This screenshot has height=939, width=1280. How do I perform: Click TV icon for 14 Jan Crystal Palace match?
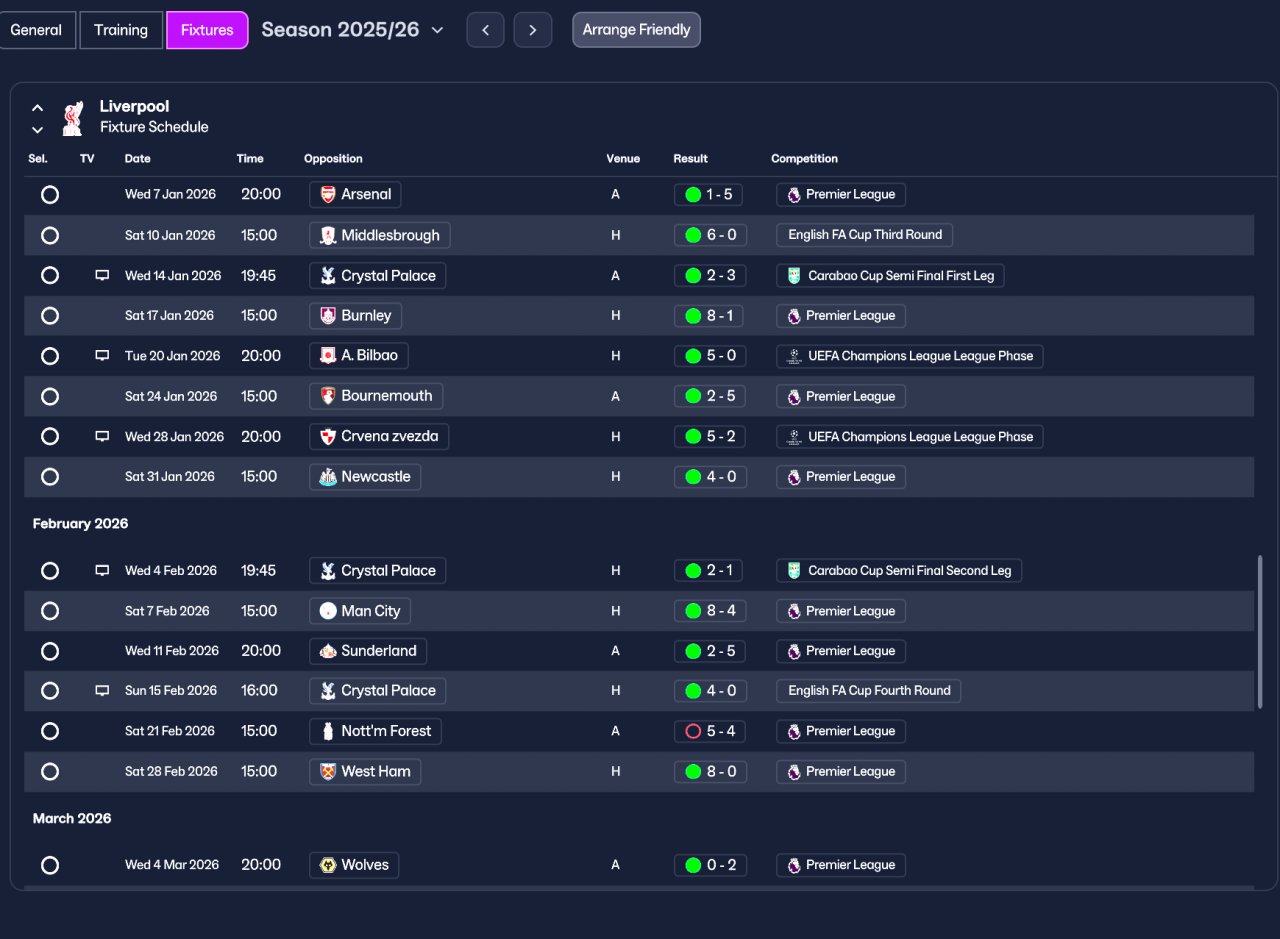[102, 275]
